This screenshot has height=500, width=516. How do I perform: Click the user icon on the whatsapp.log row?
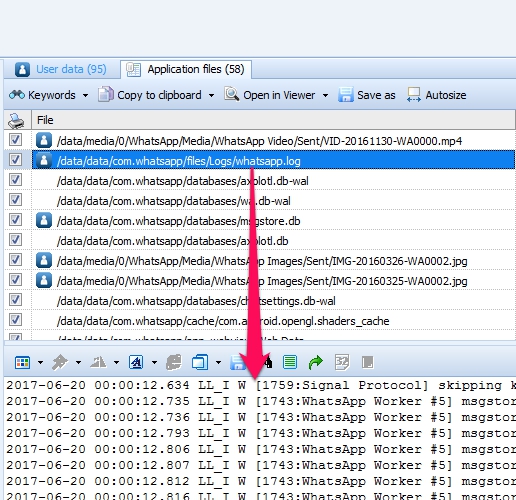tap(44, 160)
